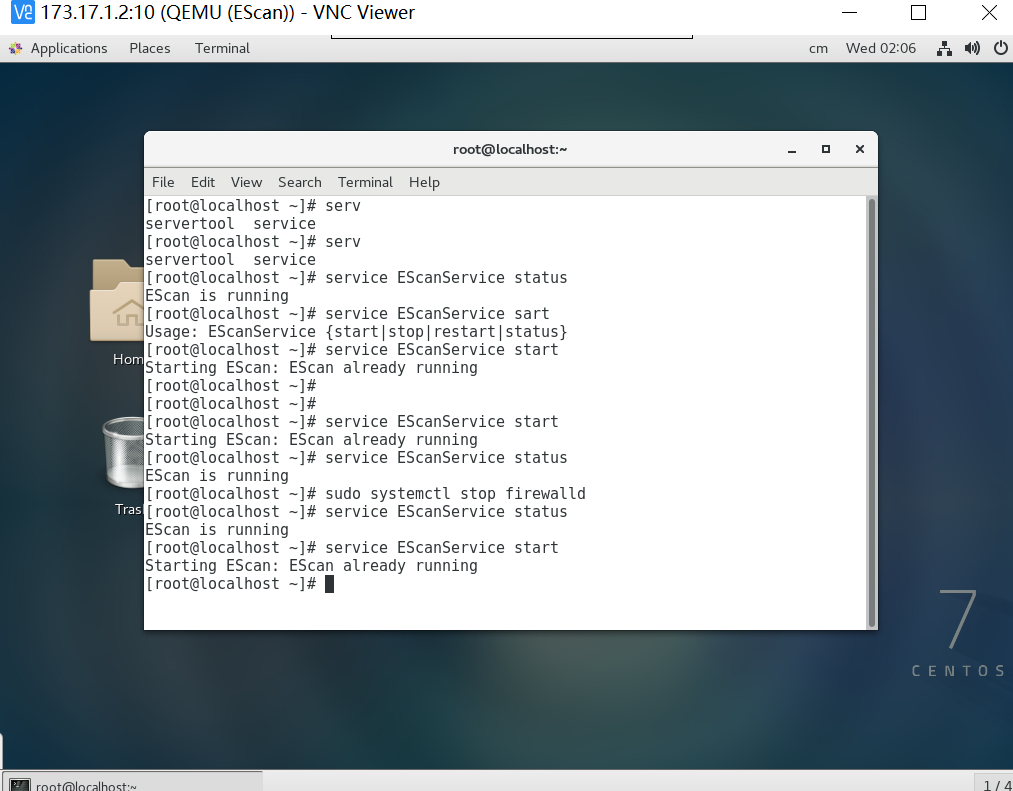Screen dimensions: 1013x791
Task: Click the 'sudo systemctl stop firewalld' command line
Action: 365,494
